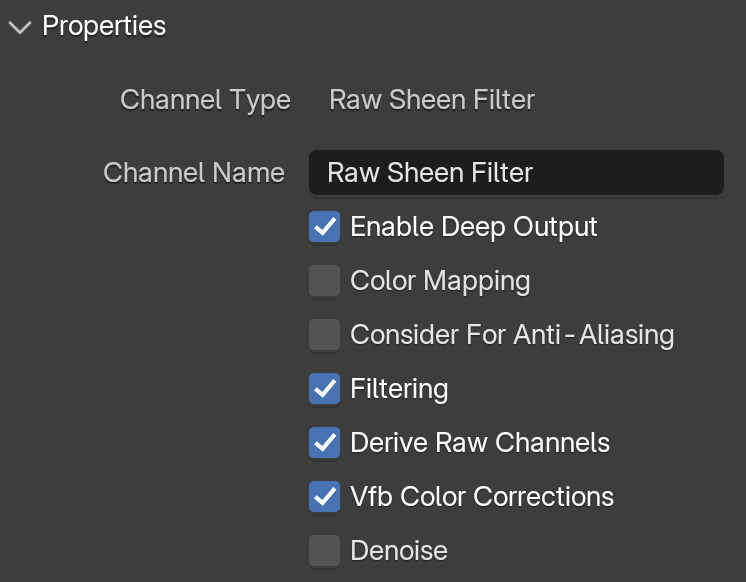This screenshot has height=582, width=746.
Task: Click the Denoise label text
Action: point(399,551)
